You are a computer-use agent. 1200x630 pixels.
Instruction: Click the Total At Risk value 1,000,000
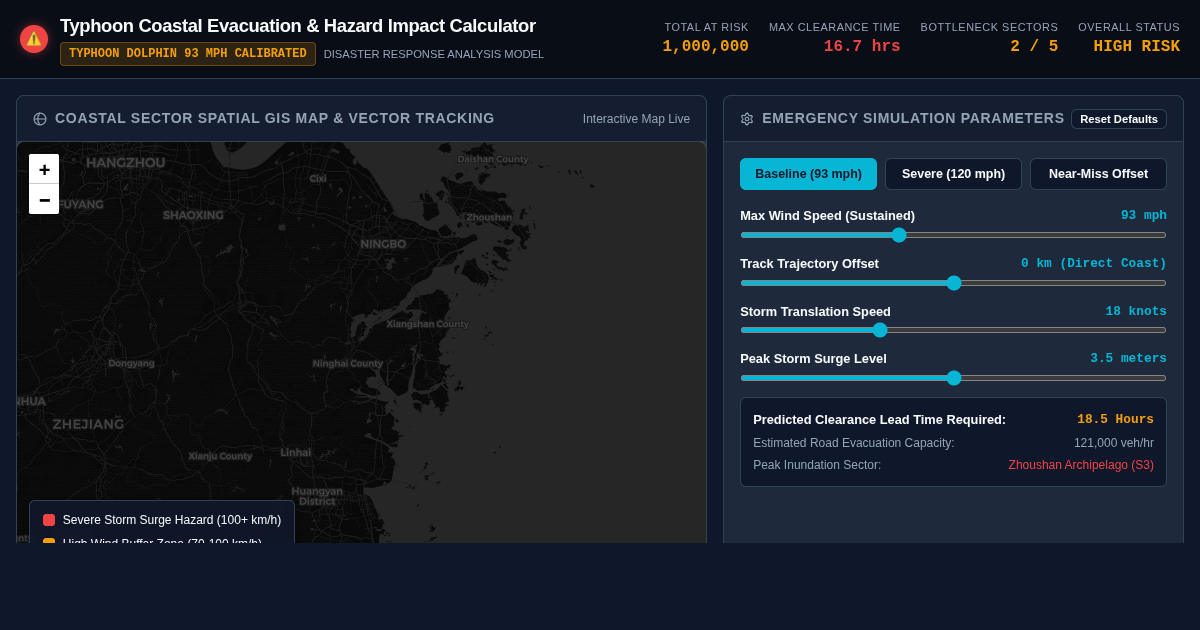click(705, 47)
